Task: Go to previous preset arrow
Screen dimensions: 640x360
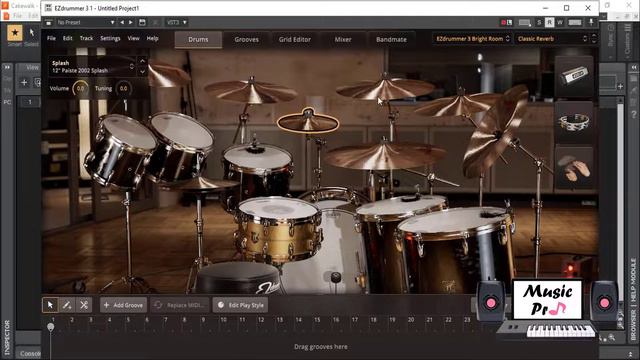Action: click(x=122, y=22)
